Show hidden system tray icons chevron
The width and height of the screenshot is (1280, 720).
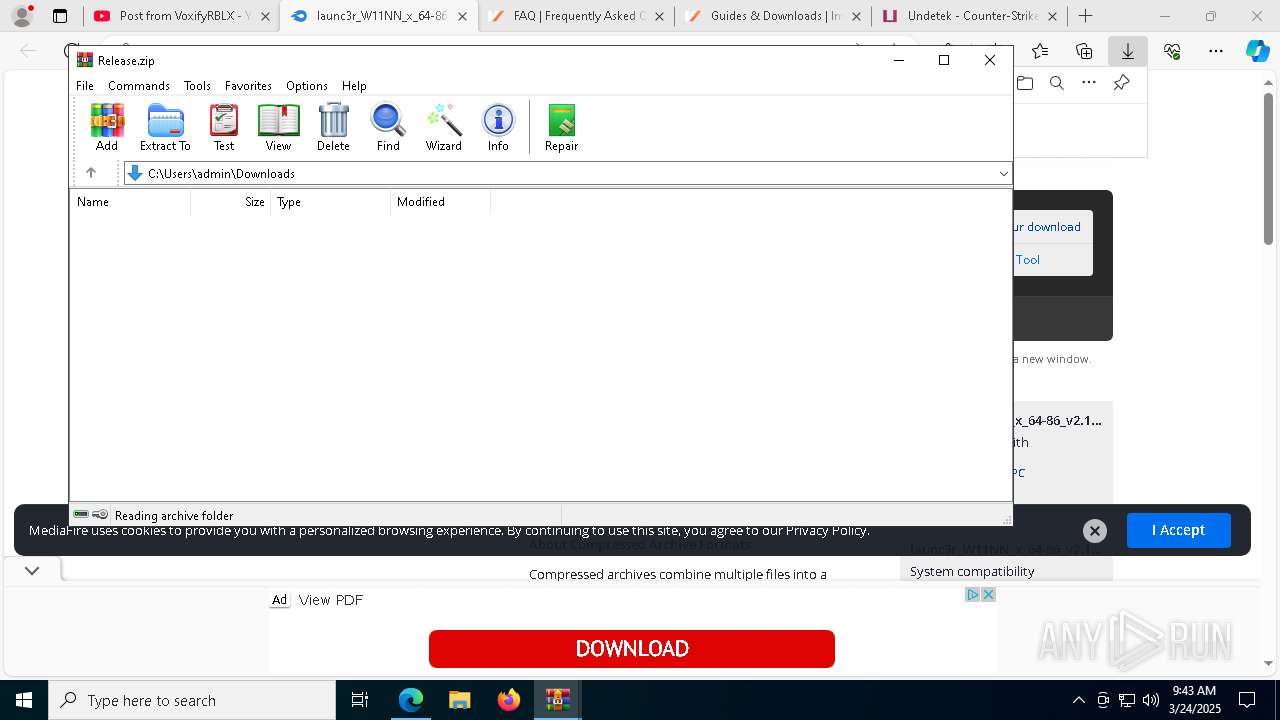coord(1078,700)
